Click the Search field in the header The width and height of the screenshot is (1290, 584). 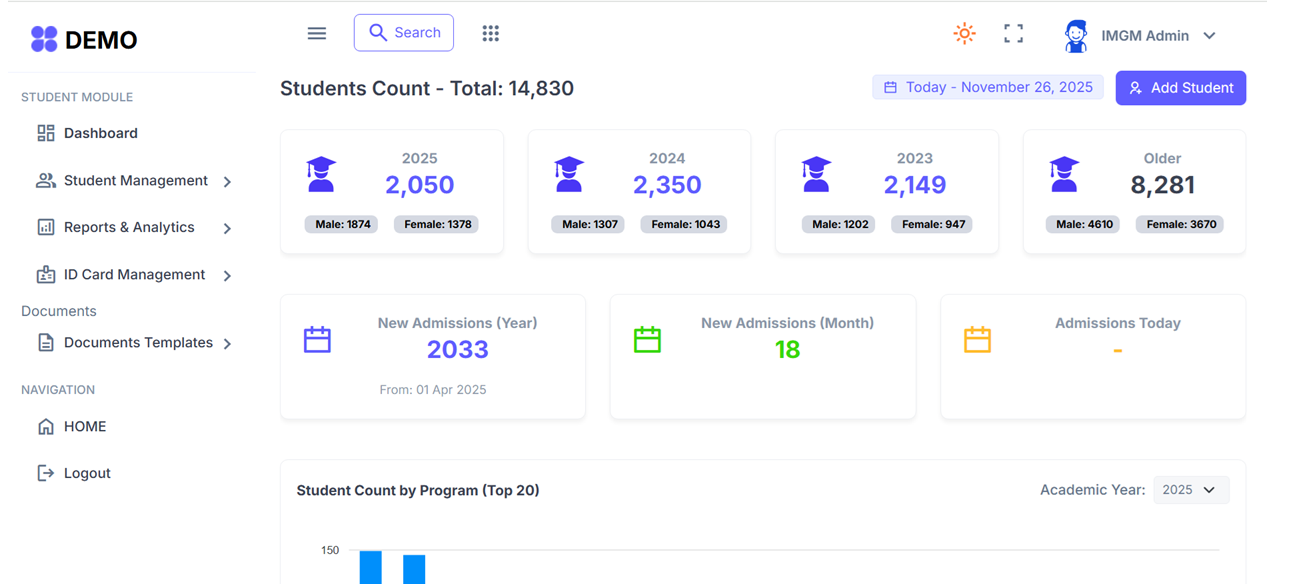[x=404, y=32]
